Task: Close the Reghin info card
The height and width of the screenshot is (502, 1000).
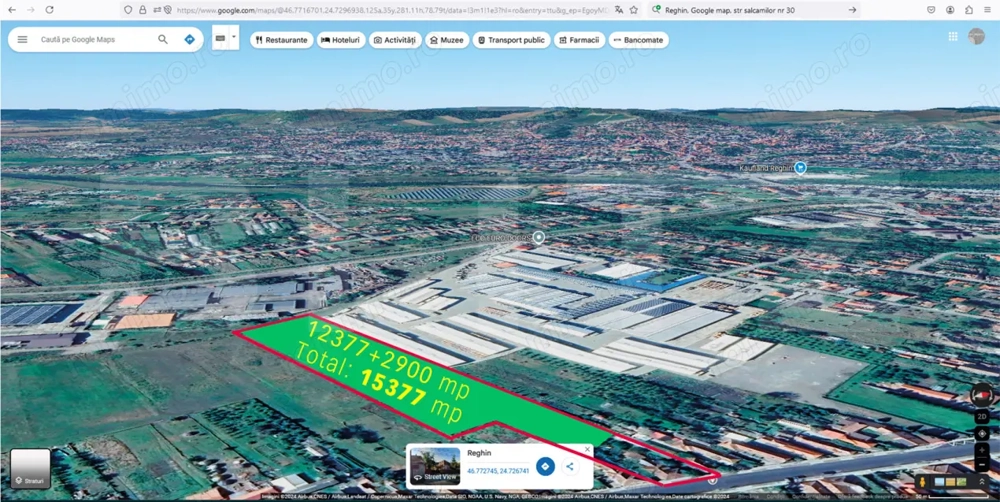Action: click(587, 450)
